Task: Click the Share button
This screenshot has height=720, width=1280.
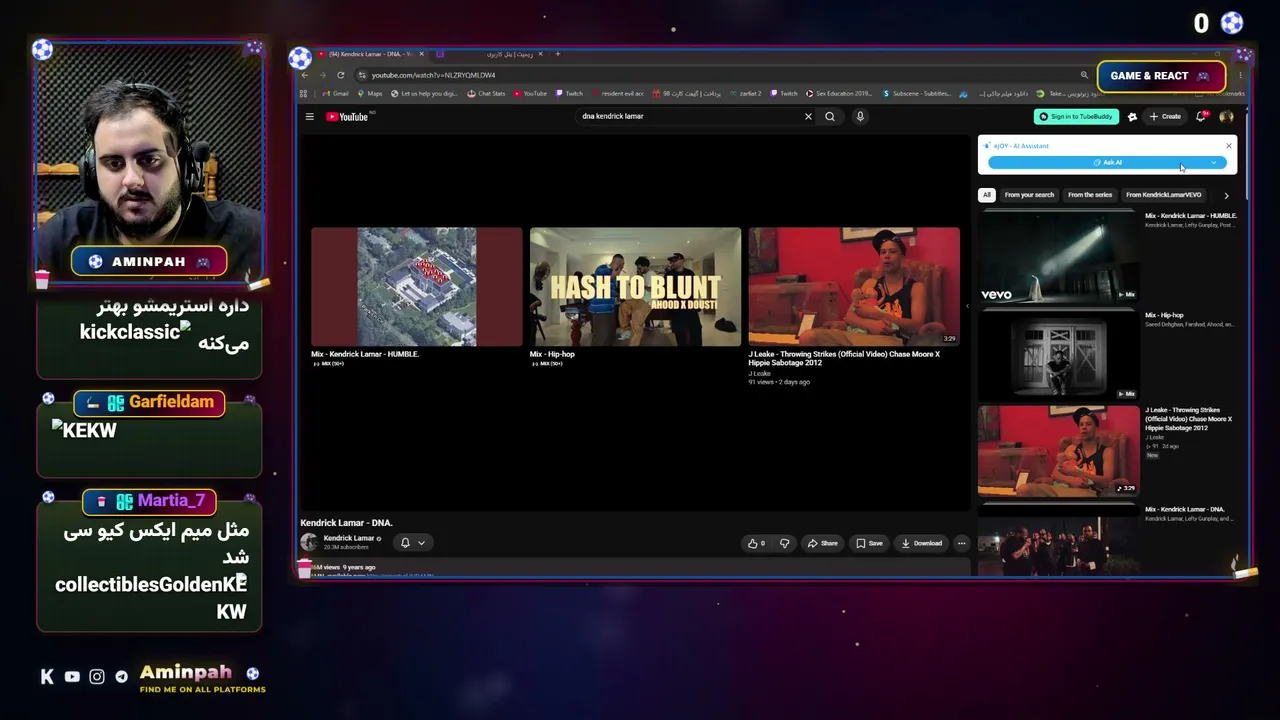Action: (823, 543)
